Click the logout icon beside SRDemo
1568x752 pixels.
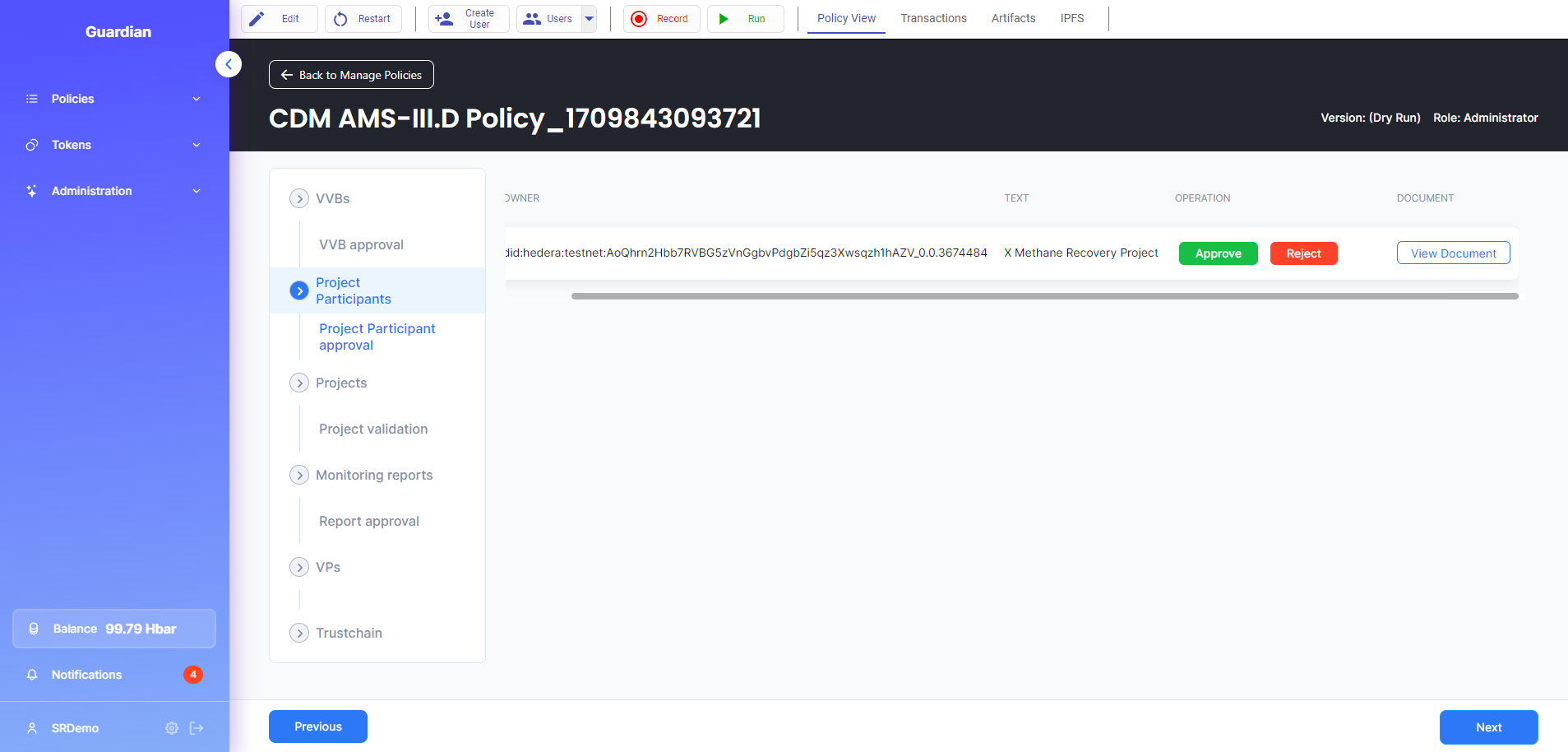[x=197, y=728]
